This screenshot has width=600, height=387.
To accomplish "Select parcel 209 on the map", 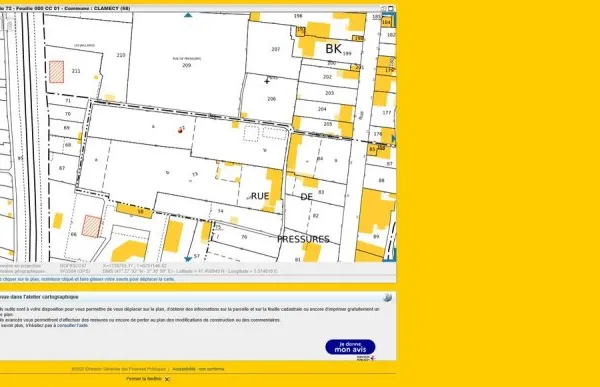I will [x=186, y=65].
